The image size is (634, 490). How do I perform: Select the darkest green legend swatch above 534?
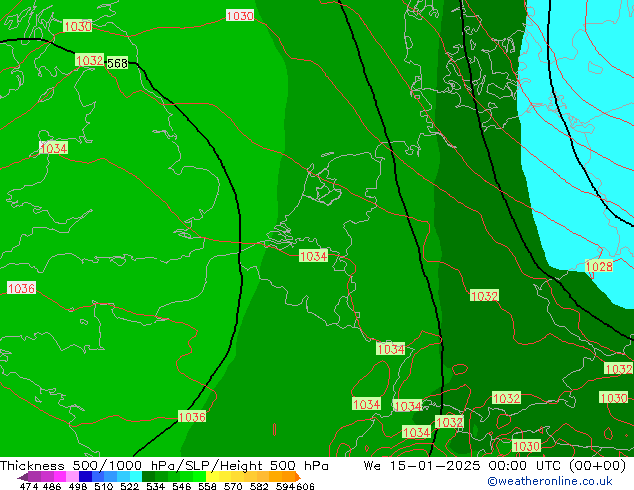(148, 476)
